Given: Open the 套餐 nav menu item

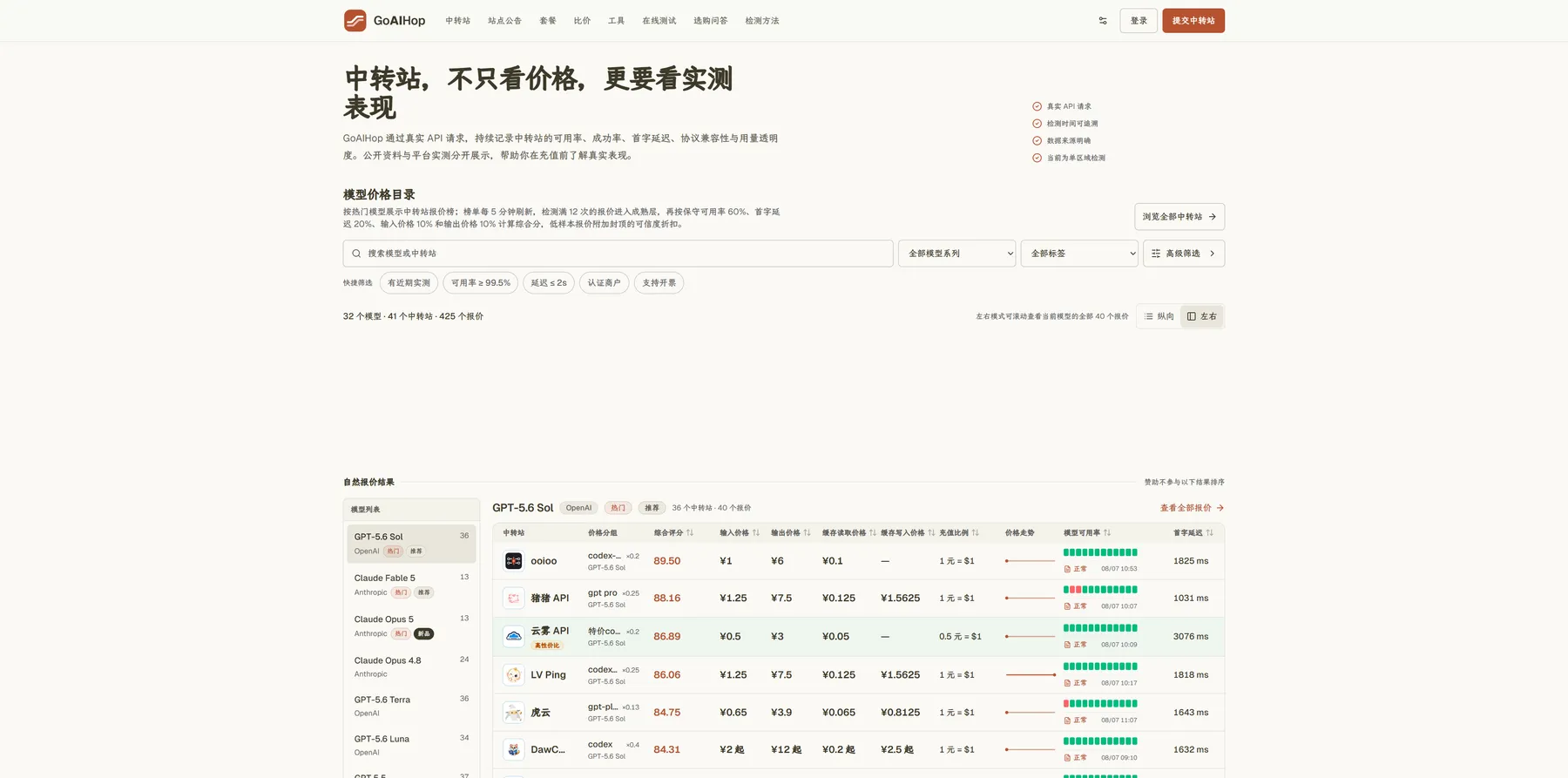Looking at the screenshot, I should click(x=547, y=21).
